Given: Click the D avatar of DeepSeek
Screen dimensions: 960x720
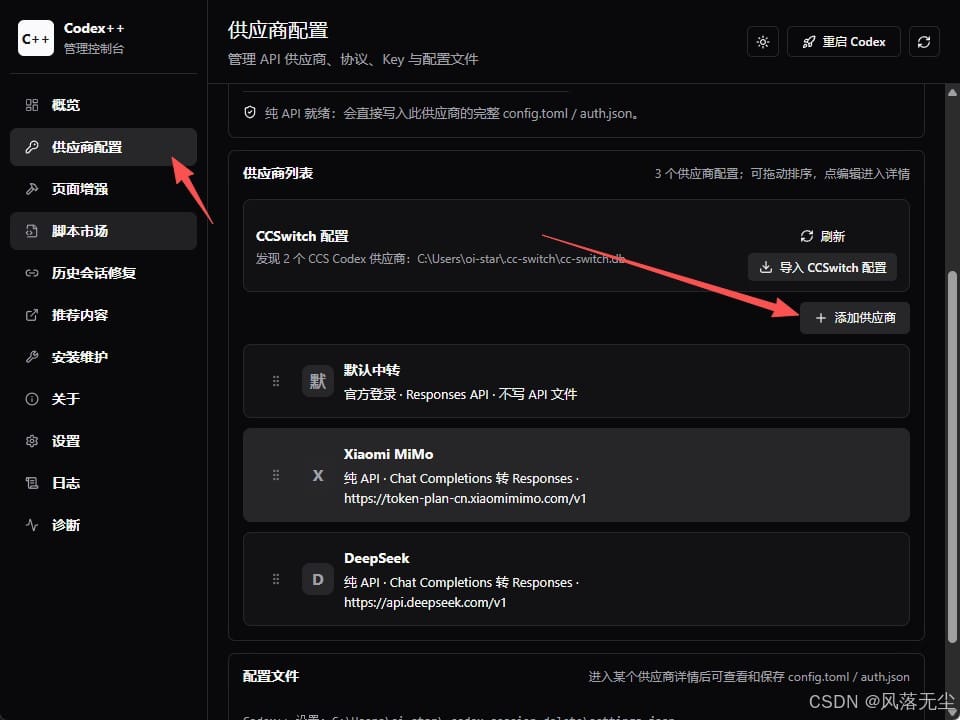Looking at the screenshot, I should 318,579.
